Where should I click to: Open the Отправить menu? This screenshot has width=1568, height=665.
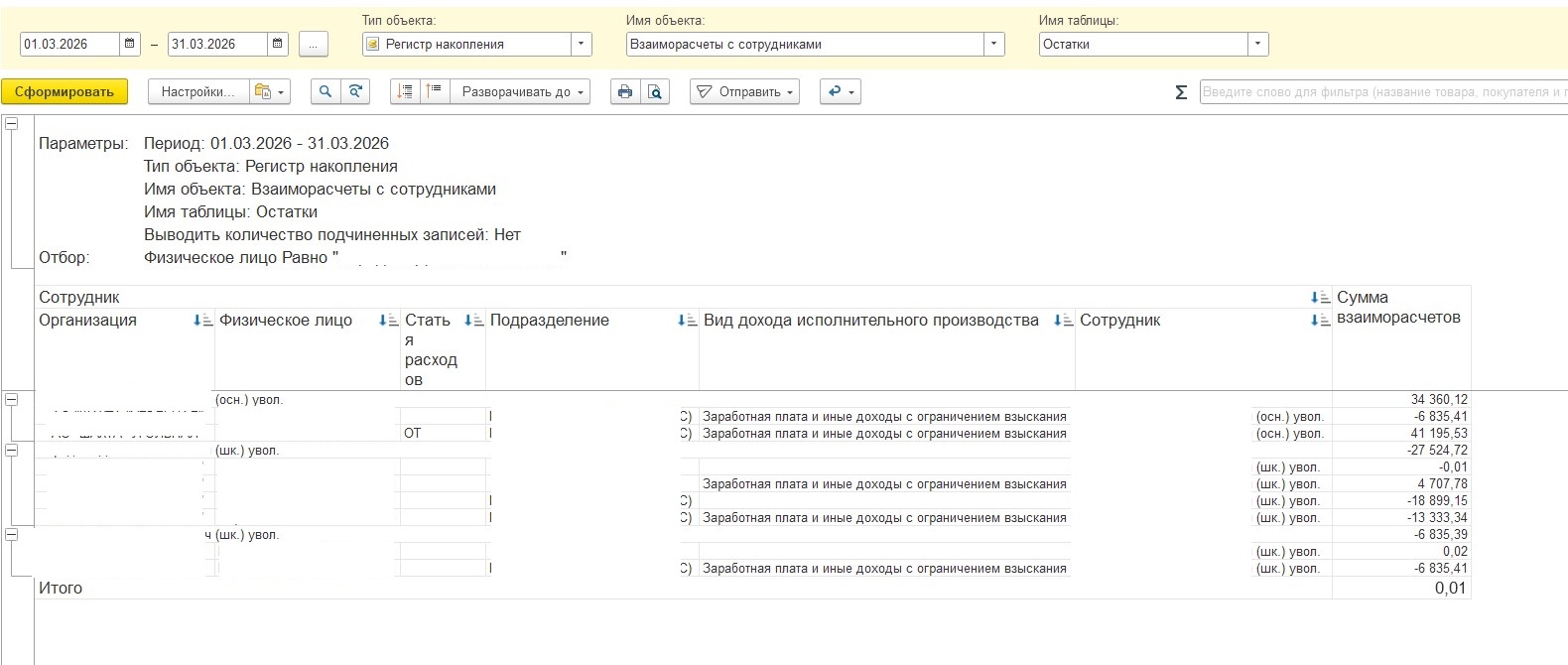744,91
